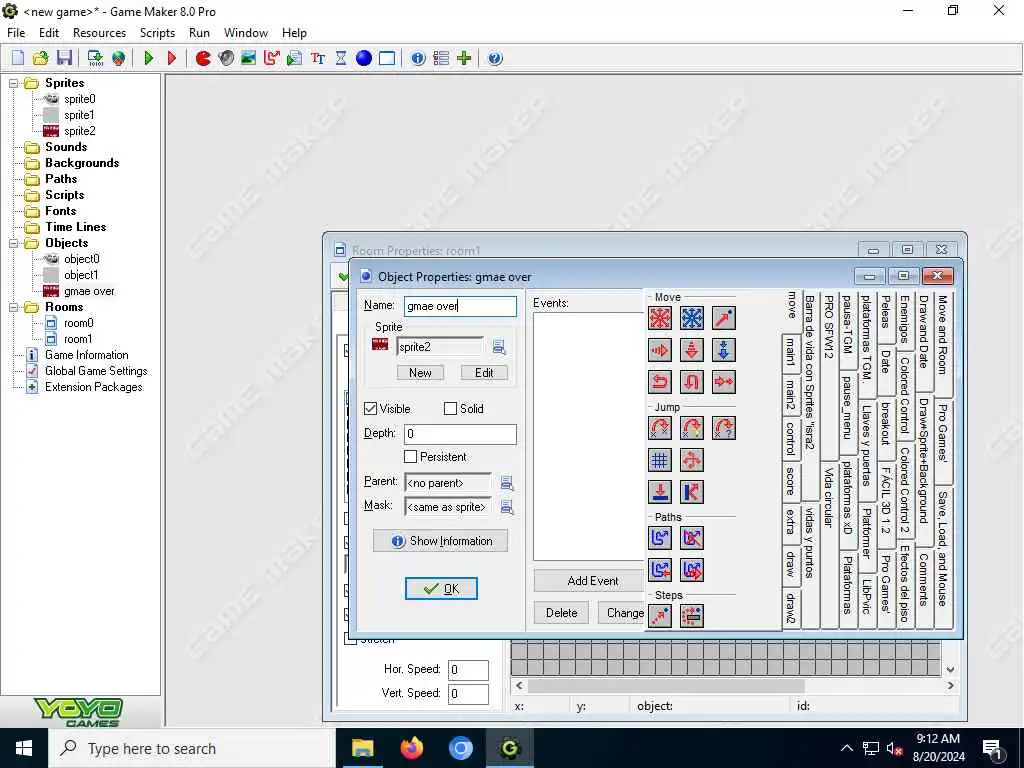This screenshot has width=1024, height=768.
Task: Confirm object properties with the OK button
Action: pyautogui.click(x=441, y=588)
